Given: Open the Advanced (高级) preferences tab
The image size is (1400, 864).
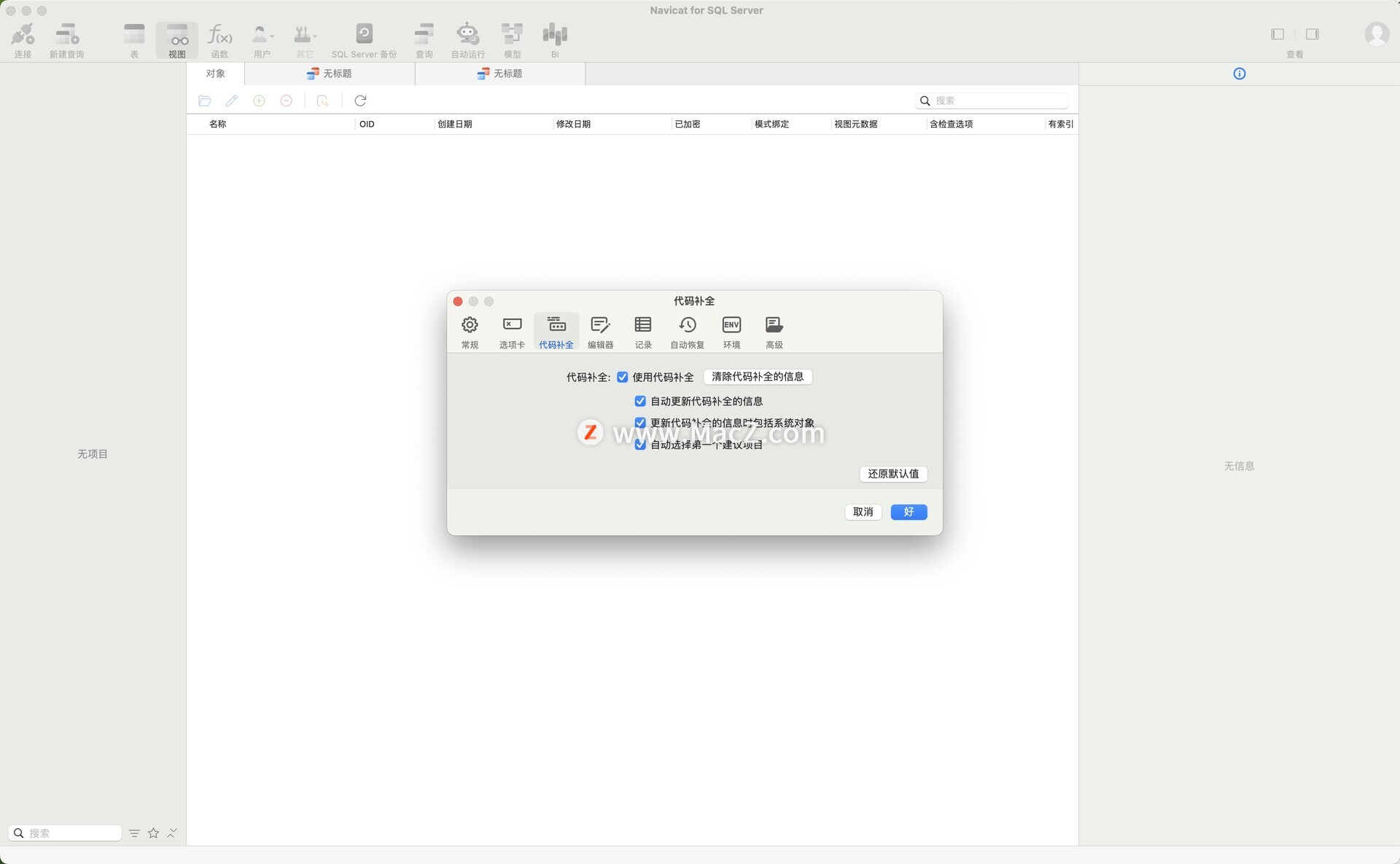Looking at the screenshot, I should (x=774, y=332).
